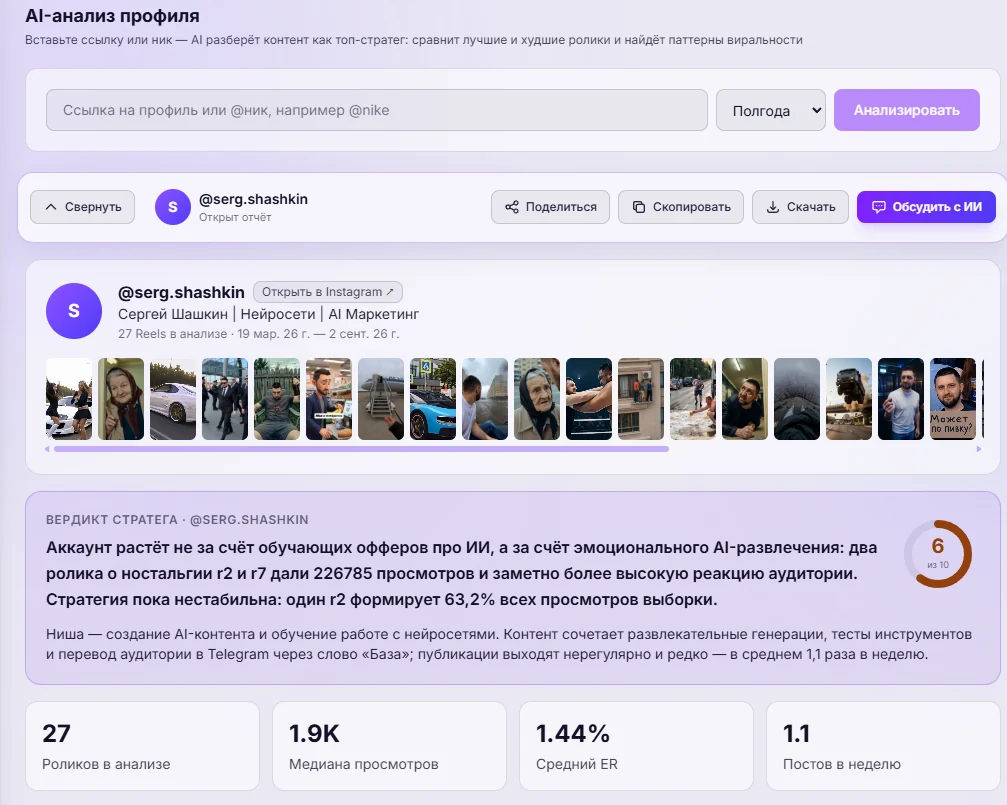Click the 27 Reels в анализе date line
Viewport: 1007px width, 805px height.
[x=258, y=334]
